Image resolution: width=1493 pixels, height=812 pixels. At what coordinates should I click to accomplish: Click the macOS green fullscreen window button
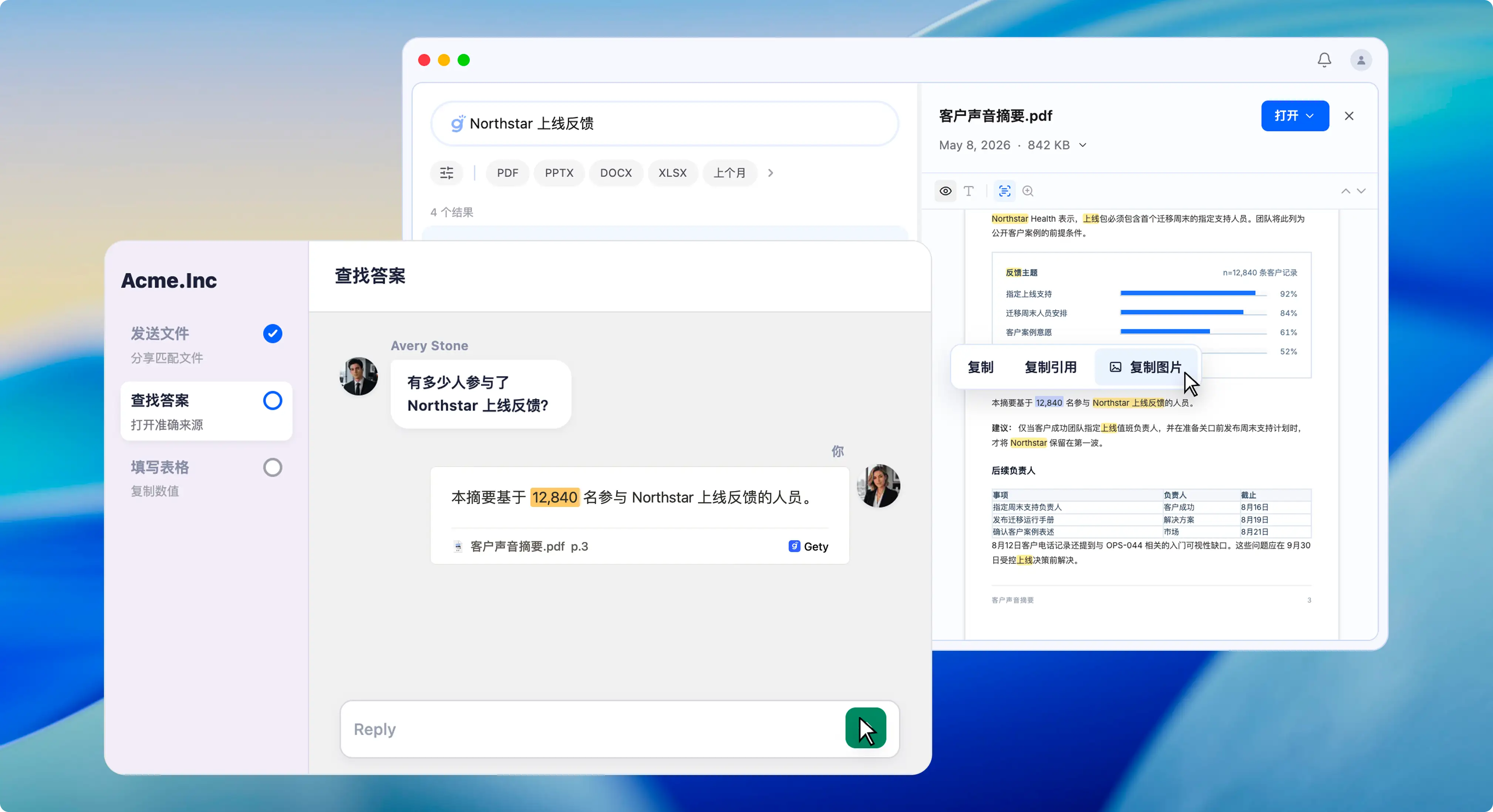pos(464,60)
